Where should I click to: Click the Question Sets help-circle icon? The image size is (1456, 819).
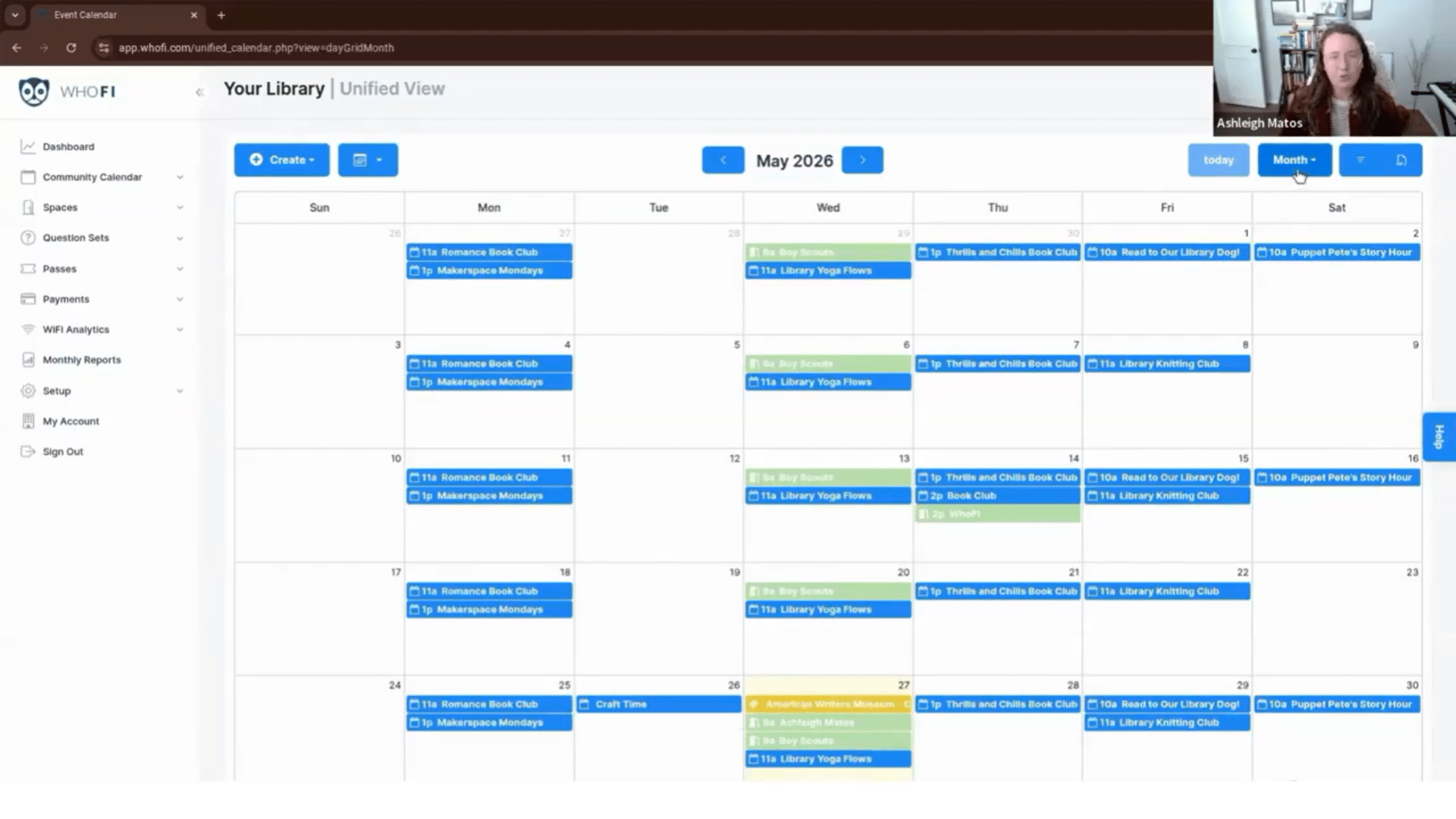(28, 237)
